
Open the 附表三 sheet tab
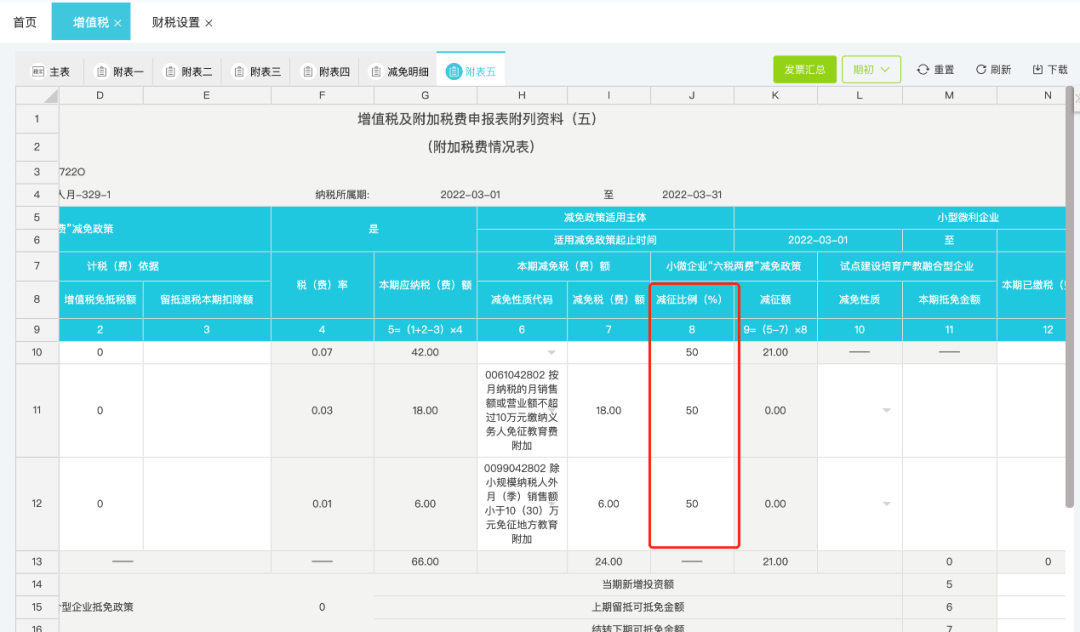coord(257,72)
